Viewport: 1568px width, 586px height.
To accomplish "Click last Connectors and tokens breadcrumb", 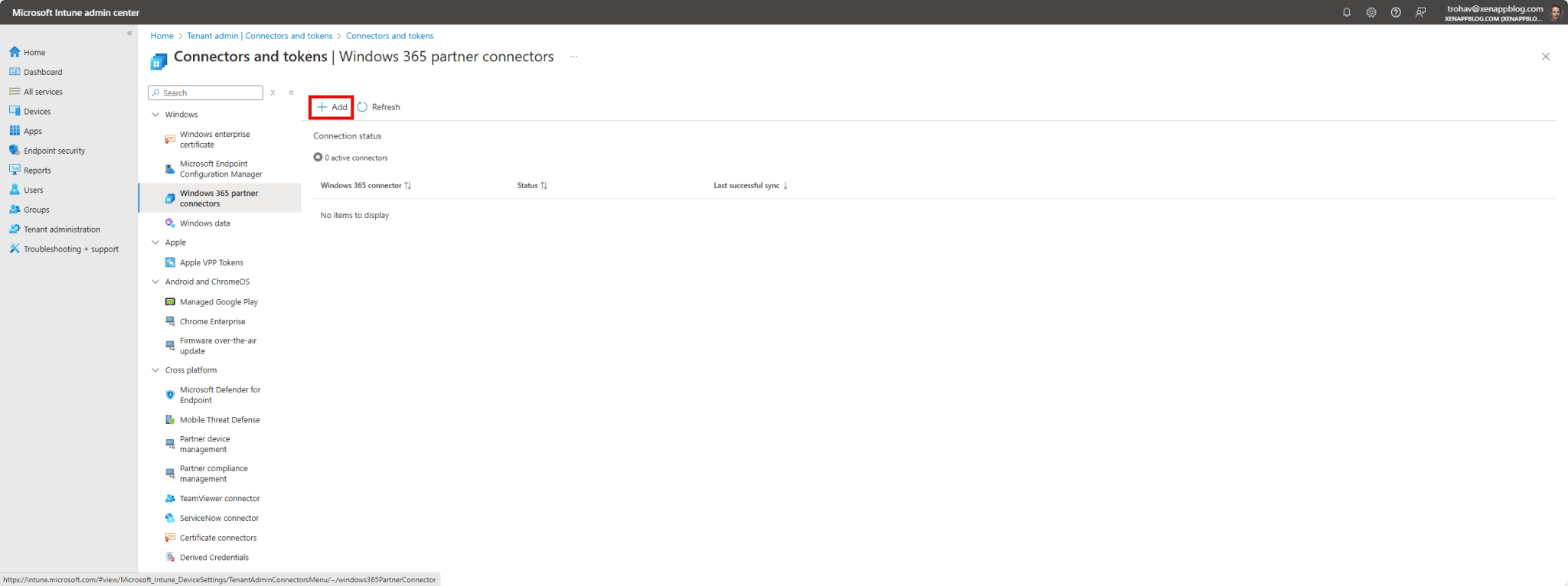I will [390, 36].
